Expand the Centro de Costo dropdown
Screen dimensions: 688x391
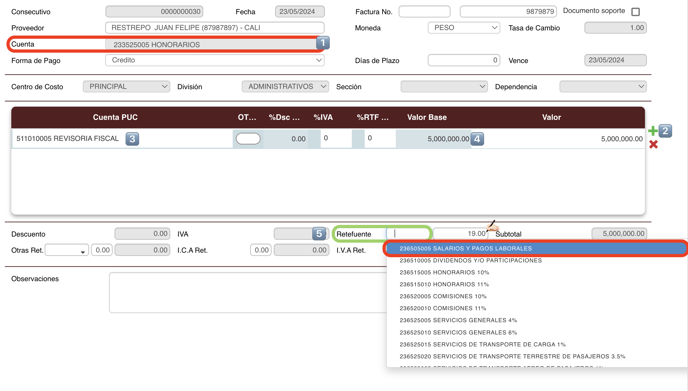click(x=126, y=86)
